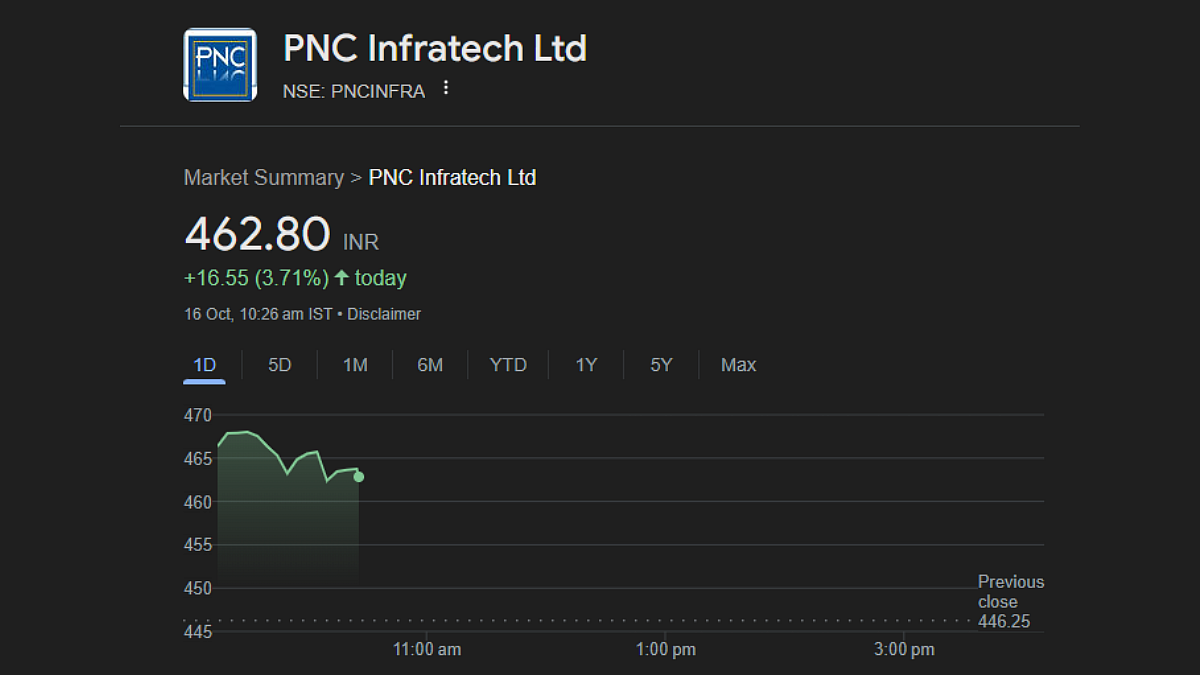Open the three-dot more options menu
The width and height of the screenshot is (1200, 675).
446,88
